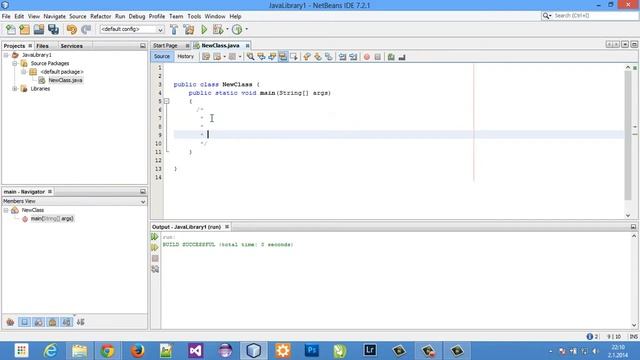This screenshot has height=360, width=640.
Task: Start macro recording red circle
Action: 367,57
